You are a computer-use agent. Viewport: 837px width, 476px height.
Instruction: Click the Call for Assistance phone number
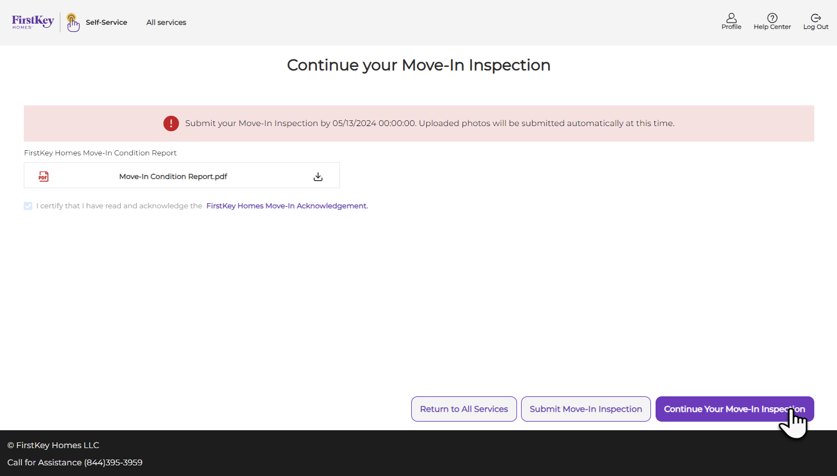(x=113, y=462)
